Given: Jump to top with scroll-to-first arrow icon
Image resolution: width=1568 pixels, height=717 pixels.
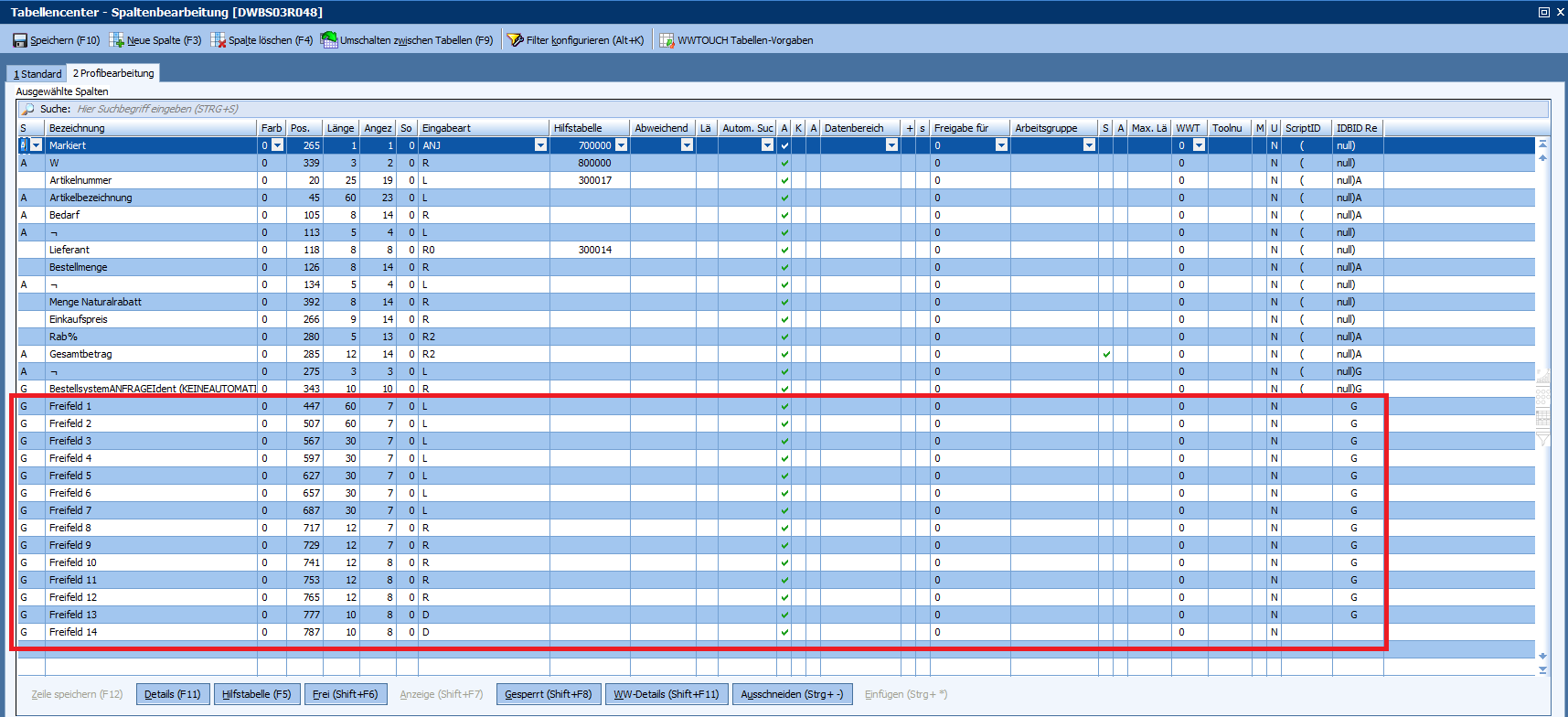Looking at the screenshot, I should [x=1542, y=144].
